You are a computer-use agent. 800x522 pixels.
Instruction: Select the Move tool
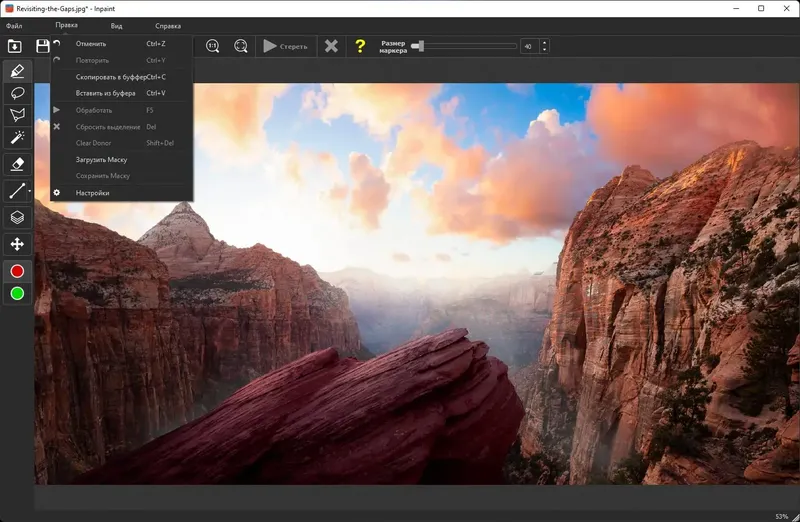click(17, 244)
